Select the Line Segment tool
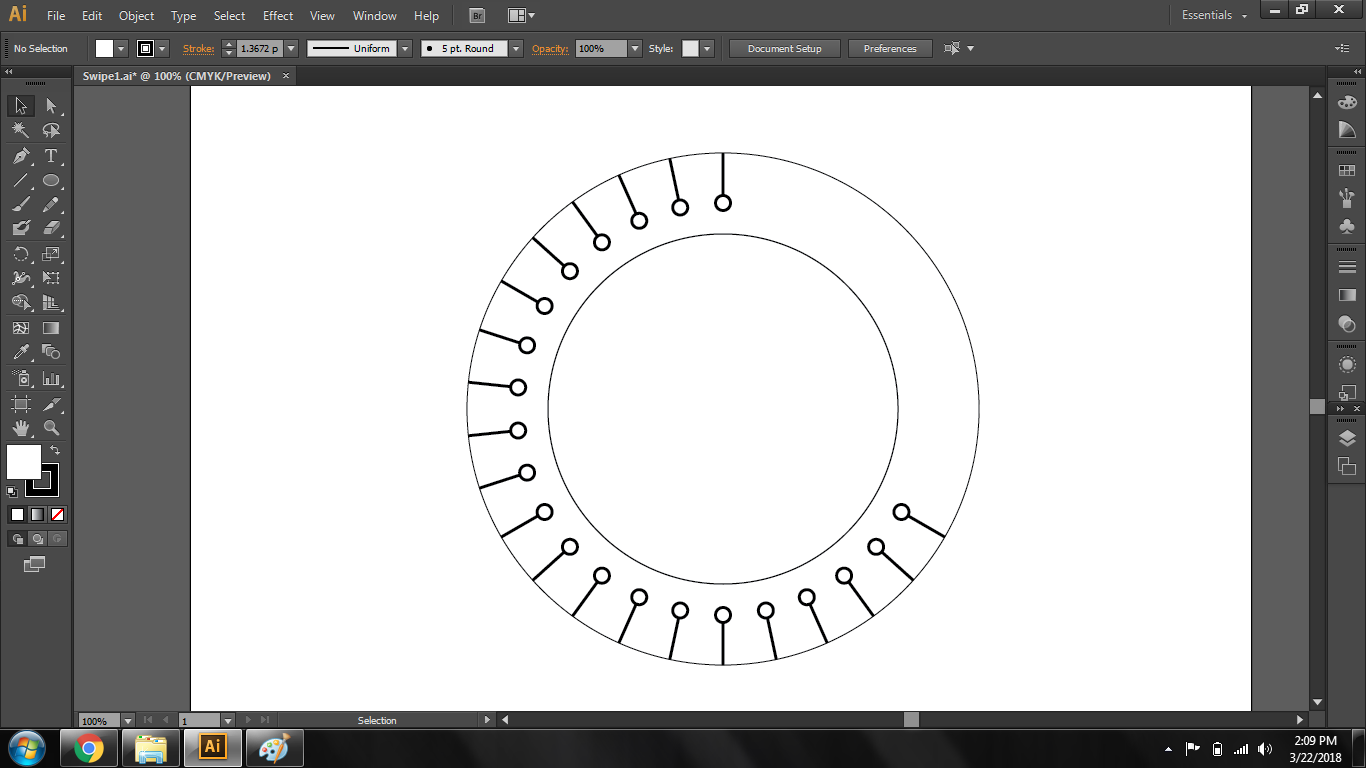This screenshot has height=768, width=1366. click(20, 181)
